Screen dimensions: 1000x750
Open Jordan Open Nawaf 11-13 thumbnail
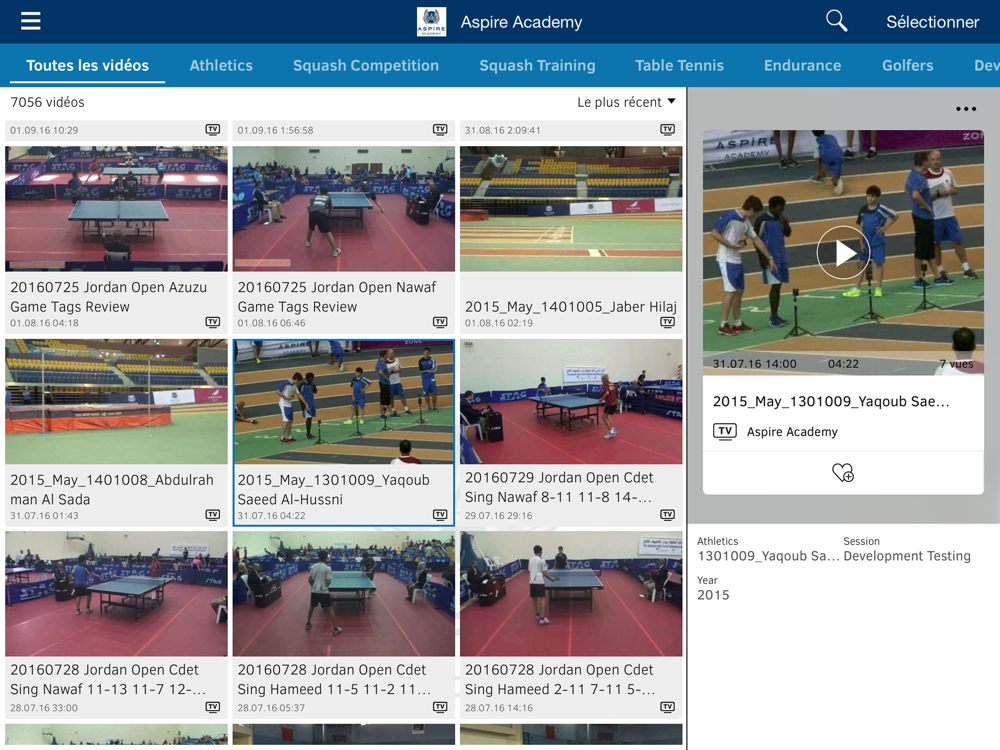(116, 594)
